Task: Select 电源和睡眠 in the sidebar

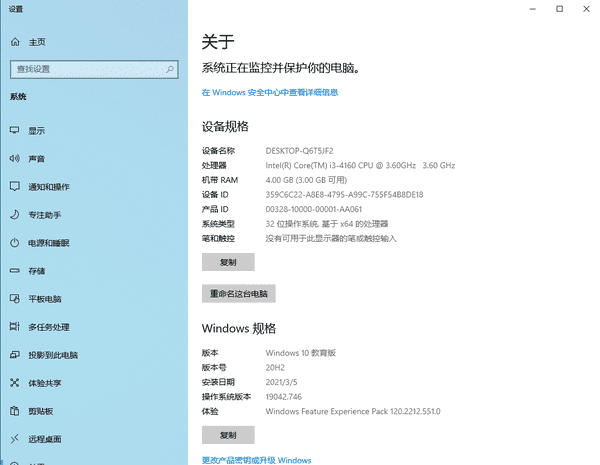Action: pos(49,243)
